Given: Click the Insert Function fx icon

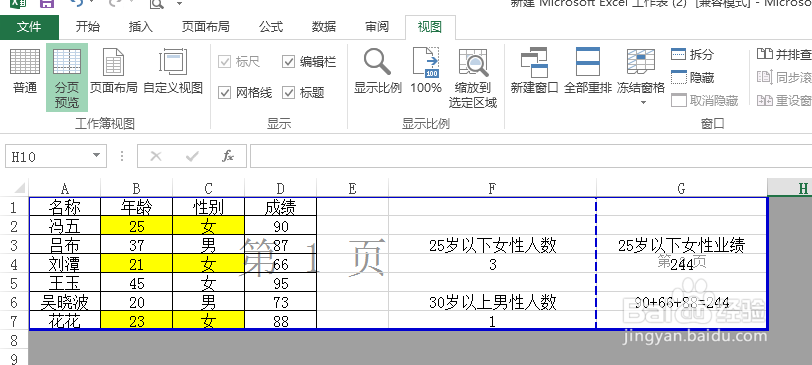Looking at the screenshot, I should pos(228,156).
